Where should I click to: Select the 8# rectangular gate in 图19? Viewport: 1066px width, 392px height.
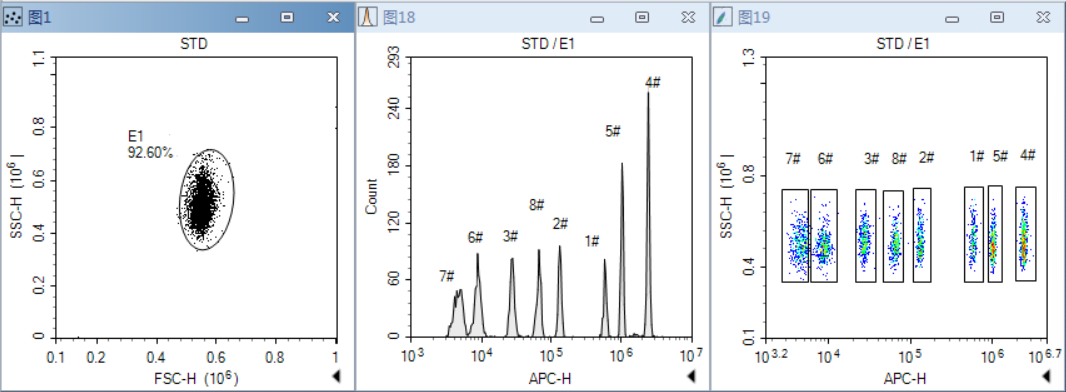pos(893,236)
